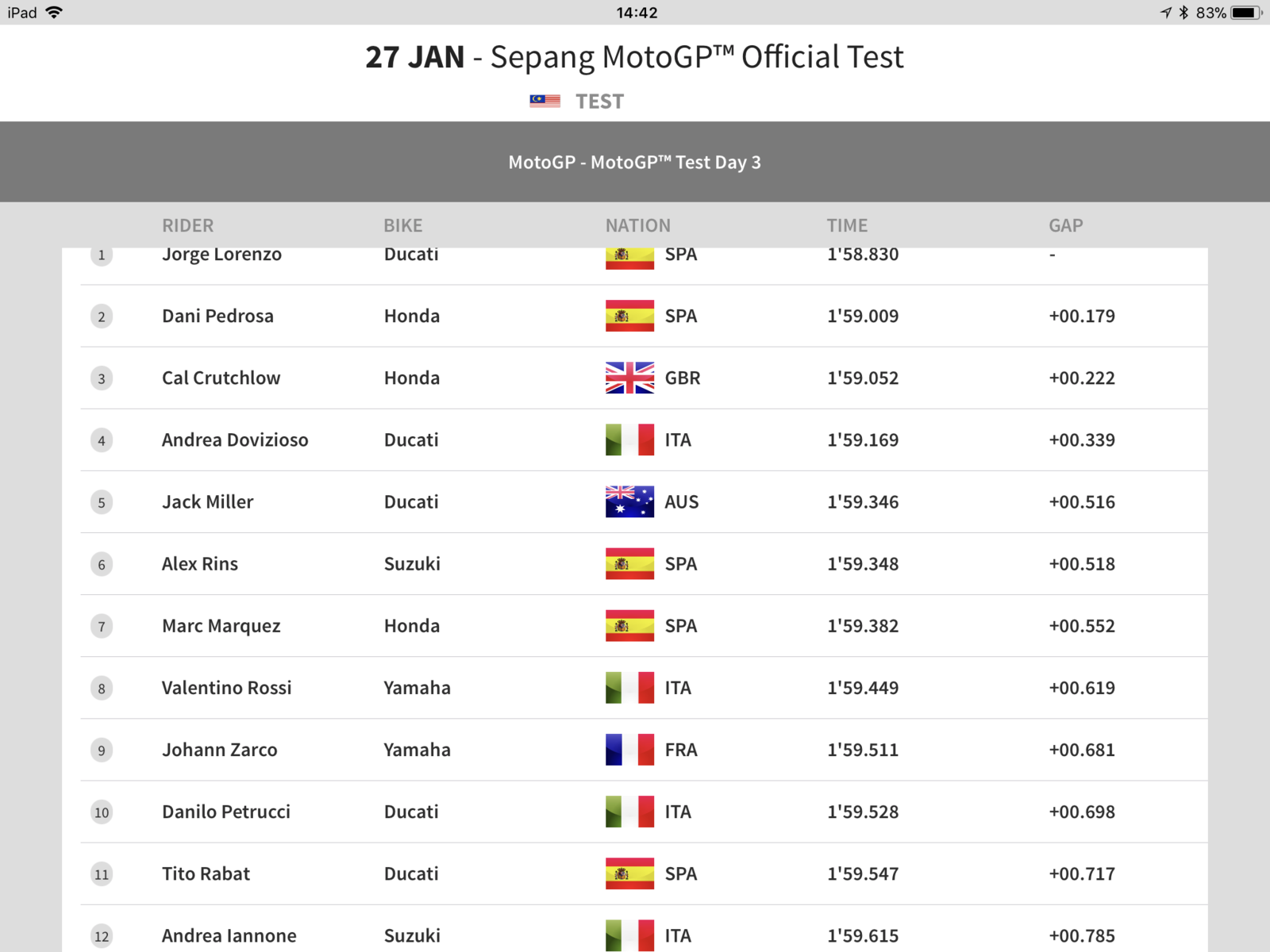Viewport: 1270px width, 952px height.
Task: Tap the French flag for Johann Zarco
Action: 629,750
